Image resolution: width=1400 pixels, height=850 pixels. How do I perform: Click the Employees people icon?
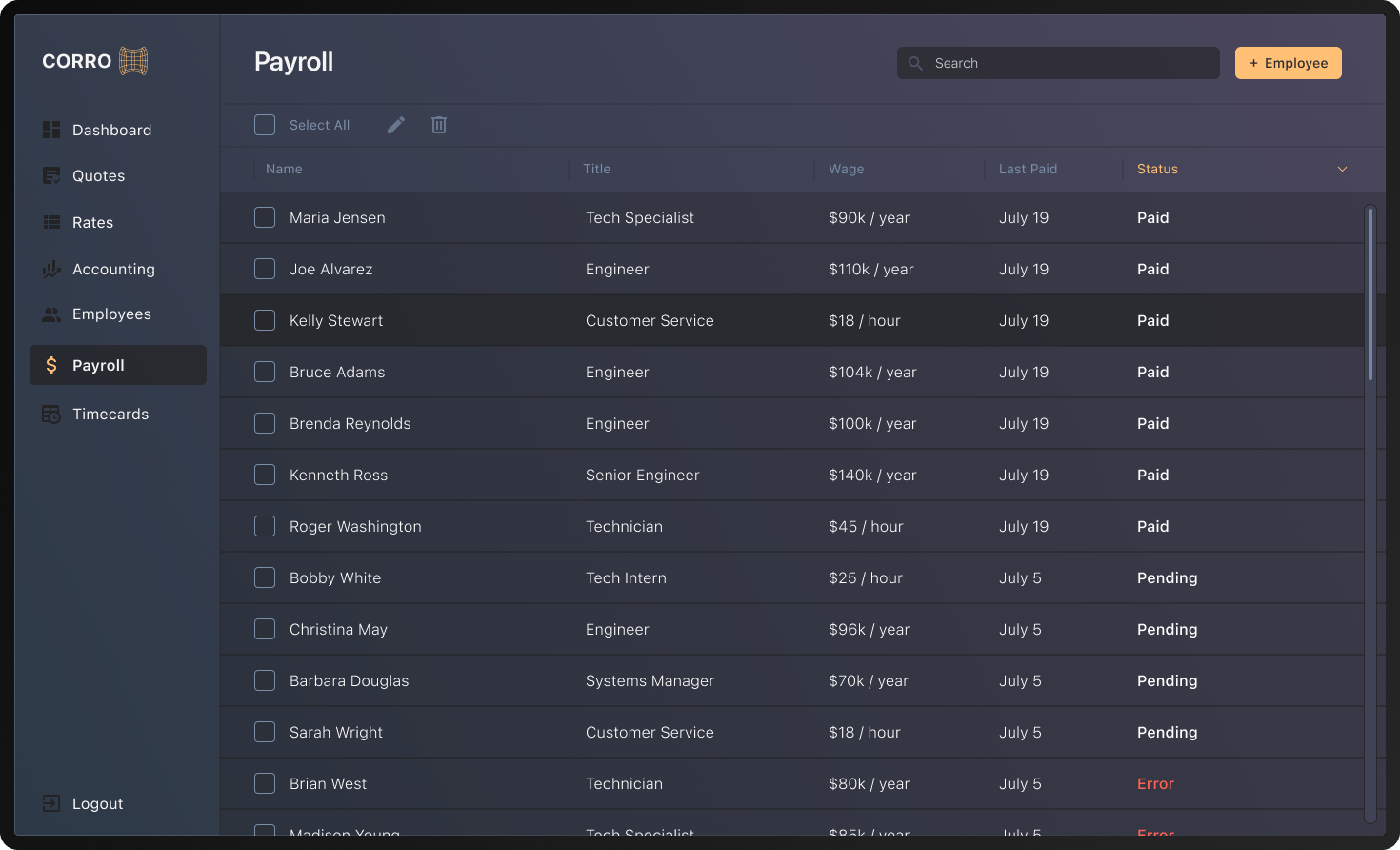click(x=51, y=314)
